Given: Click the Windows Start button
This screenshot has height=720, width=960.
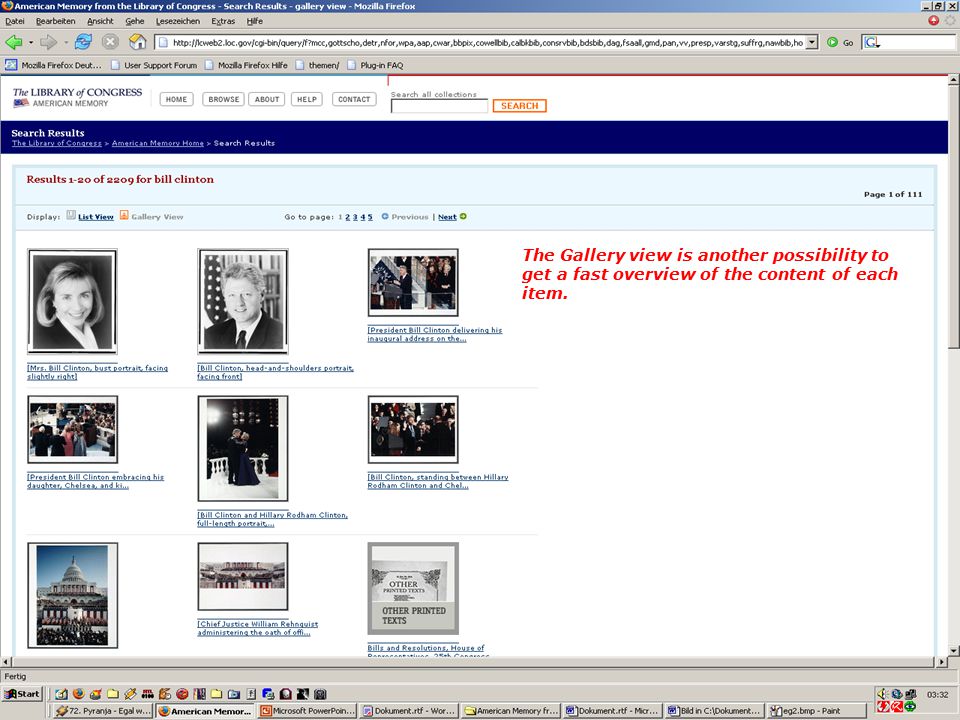Looking at the screenshot, I should coord(22,694).
